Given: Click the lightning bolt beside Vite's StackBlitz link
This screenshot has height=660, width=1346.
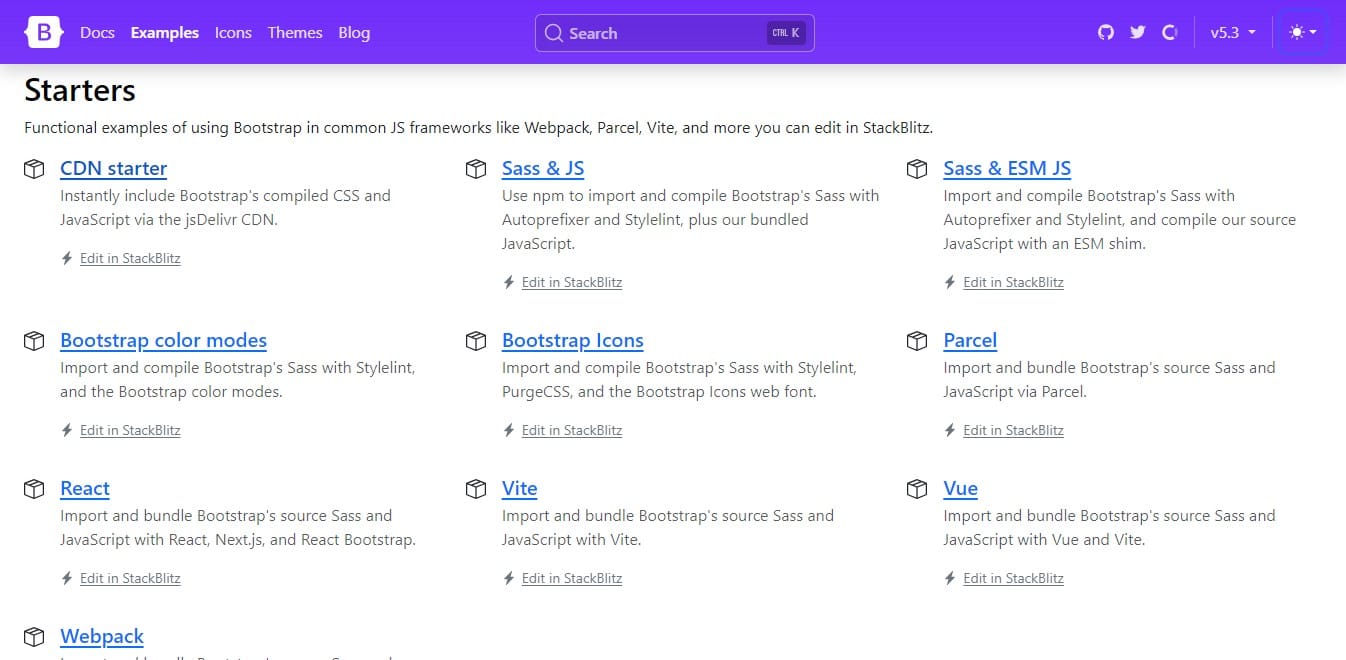Looking at the screenshot, I should [x=506, y=578].
